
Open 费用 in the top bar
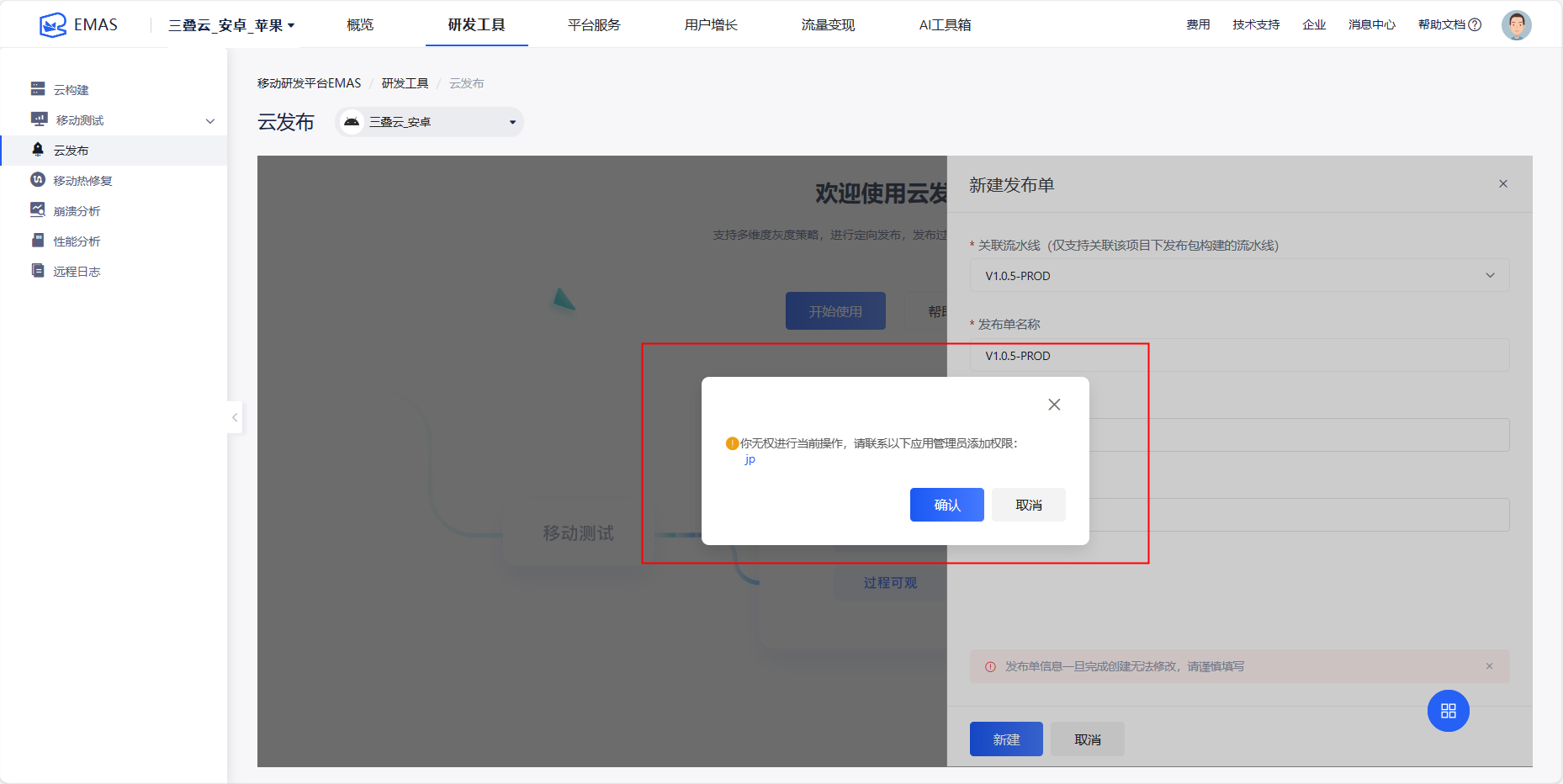pyautogui.click(x=1198, y=25)
